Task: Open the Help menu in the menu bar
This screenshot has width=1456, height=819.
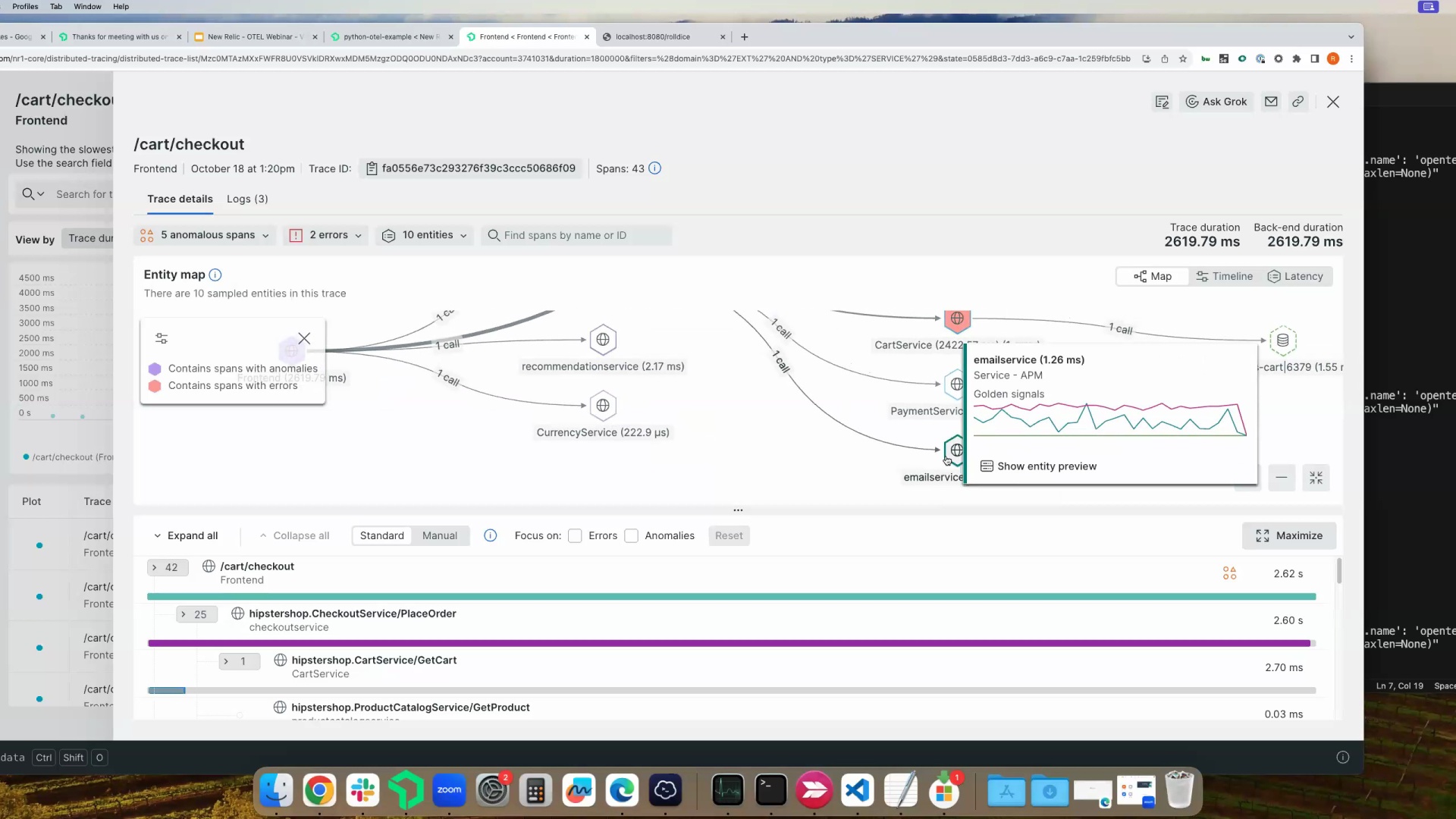Action: (121, 6)
